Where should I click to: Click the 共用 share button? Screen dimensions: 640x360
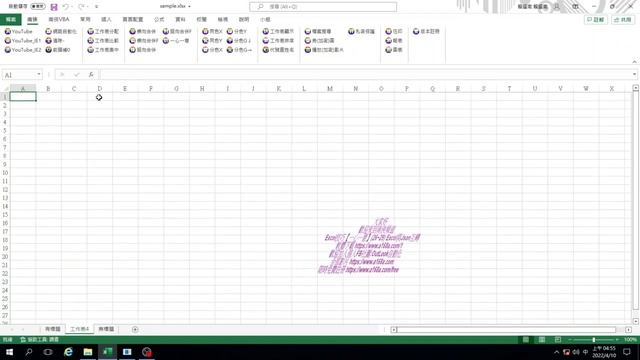[x=623, y=20]
